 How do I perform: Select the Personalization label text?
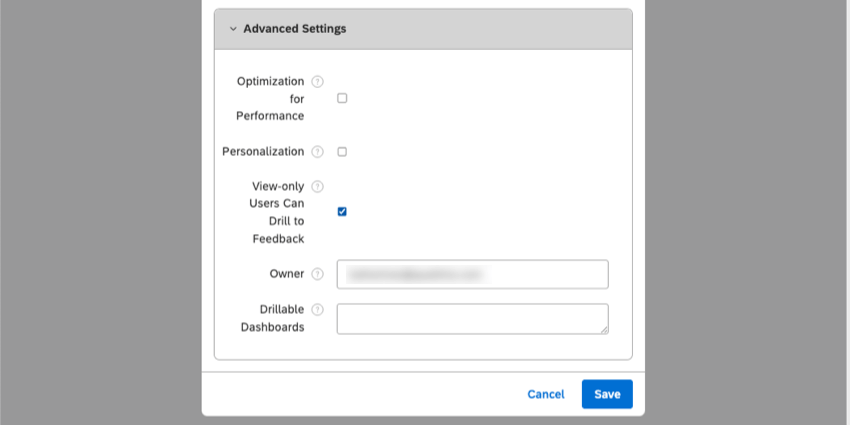pos(263,152)
